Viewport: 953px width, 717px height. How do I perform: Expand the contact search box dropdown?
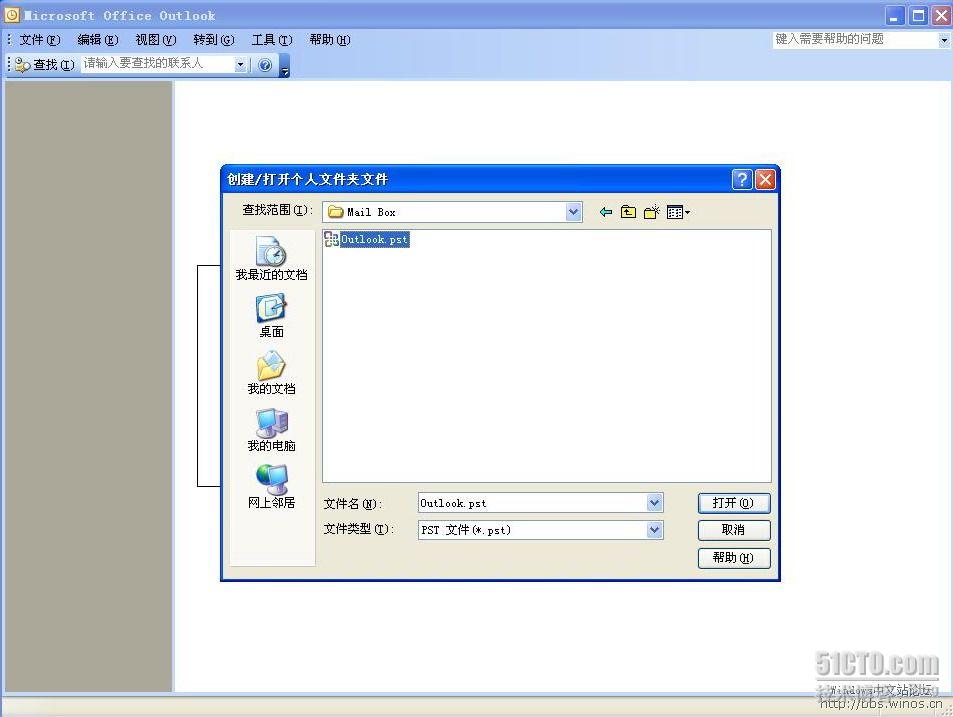click(x=241, y=64)
